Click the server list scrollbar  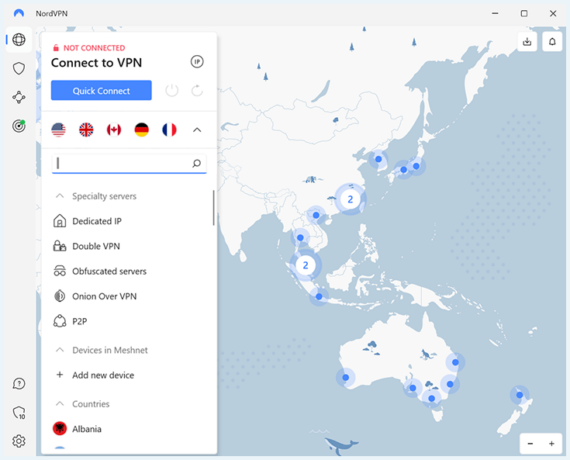tap(213, 208)
